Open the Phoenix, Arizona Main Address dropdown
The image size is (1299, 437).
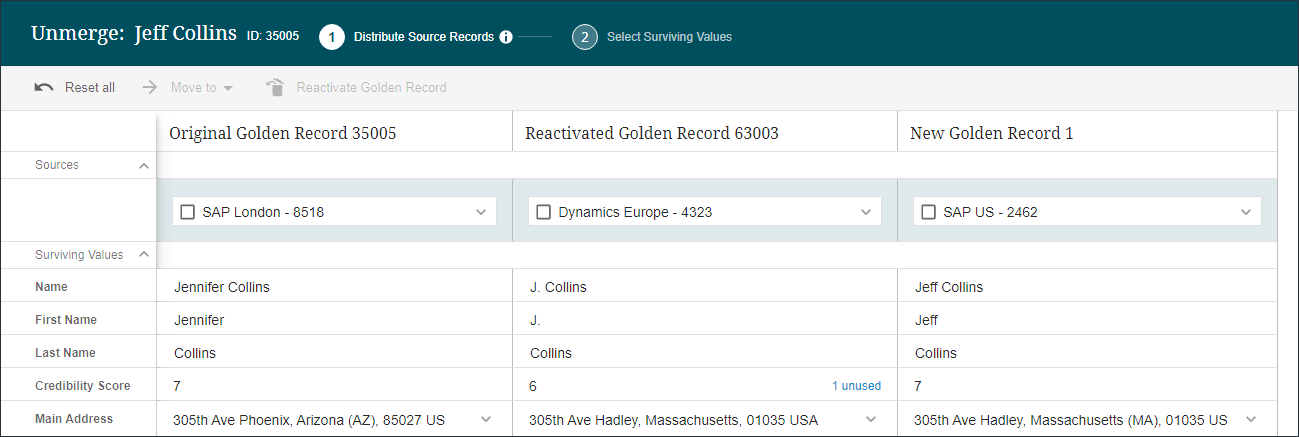486,420
